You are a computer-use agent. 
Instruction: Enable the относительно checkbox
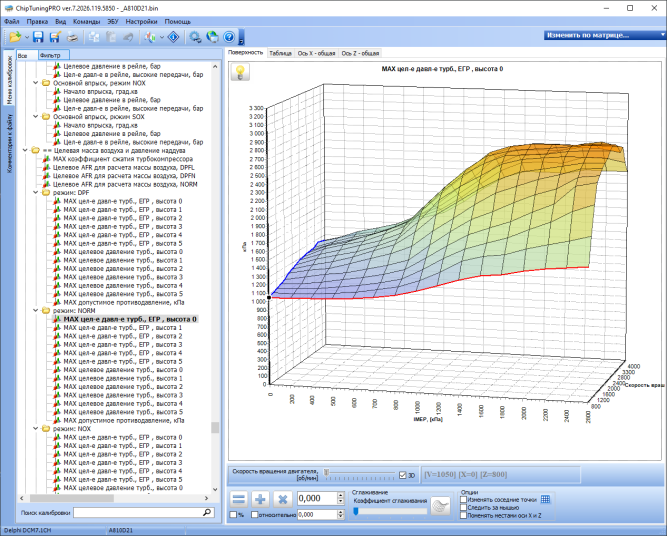(x=255, y=515)
